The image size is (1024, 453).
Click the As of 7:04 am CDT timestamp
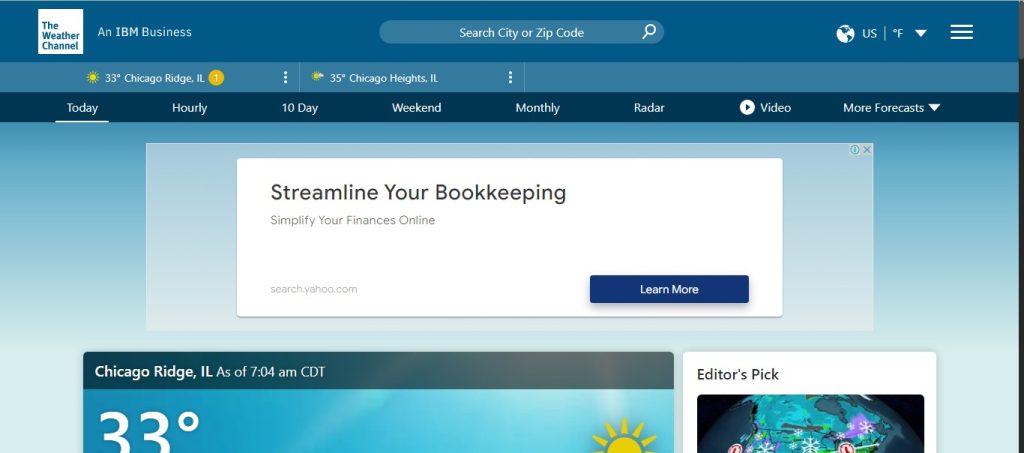coord(270,372)
